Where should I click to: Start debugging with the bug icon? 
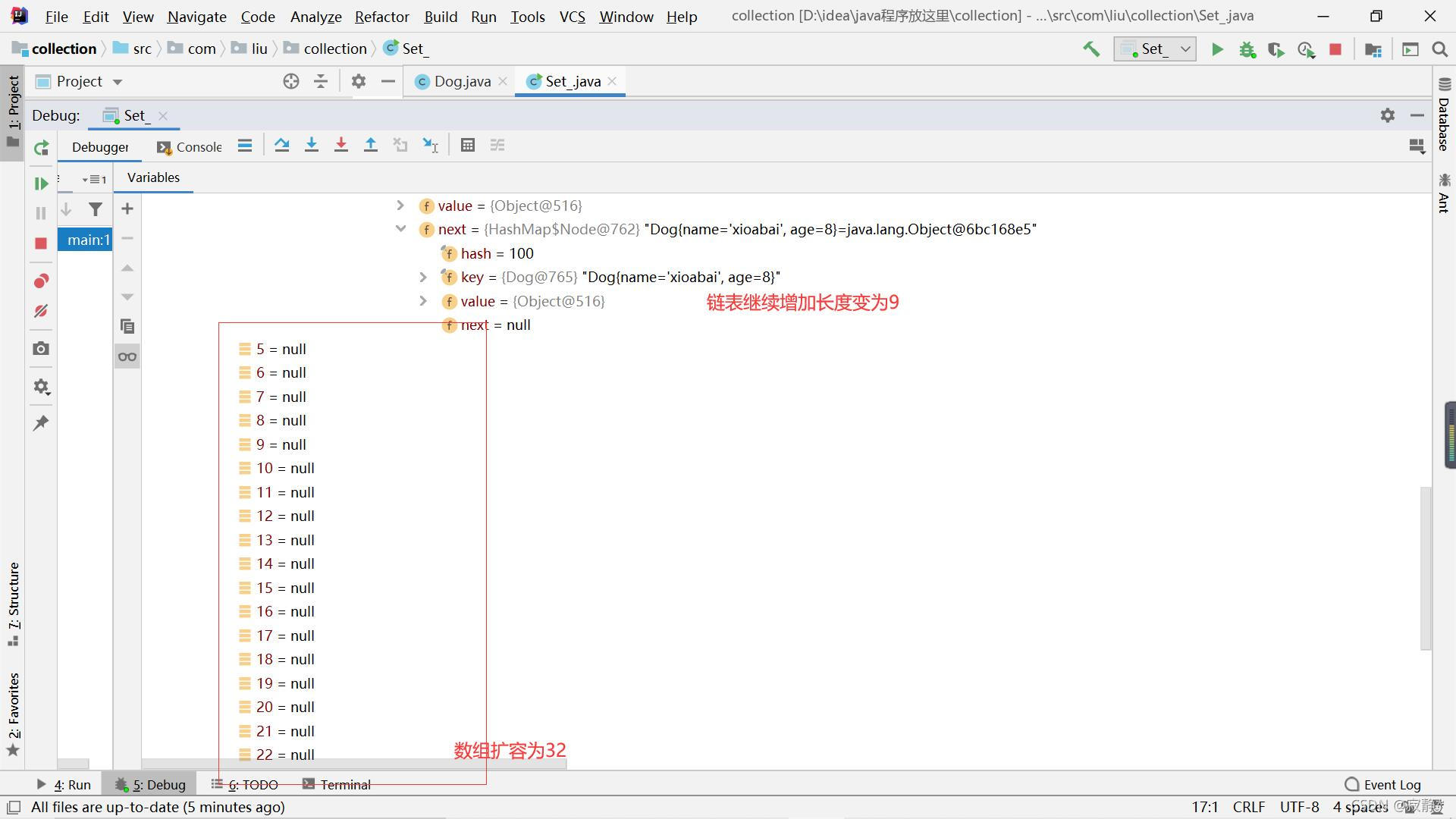click(x=1247, y=49)
